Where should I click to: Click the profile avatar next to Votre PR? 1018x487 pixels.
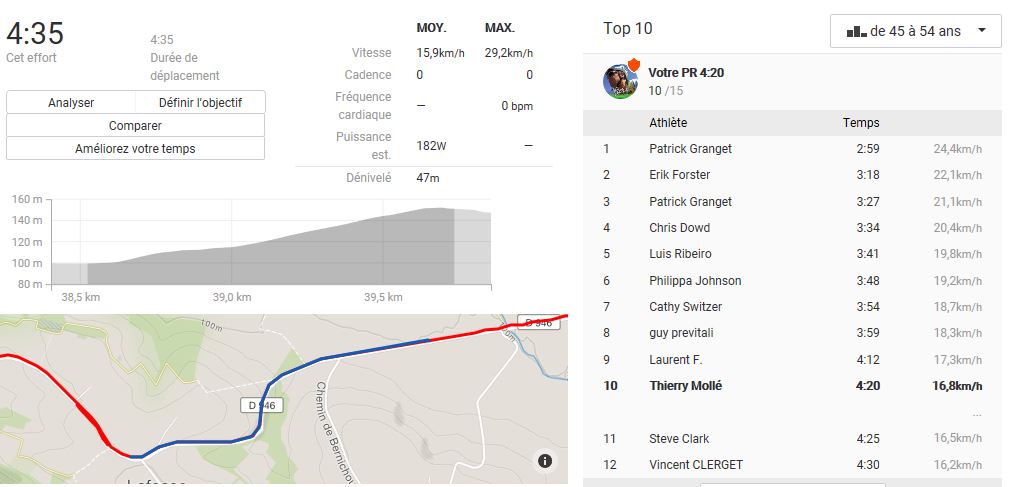point(620,81)
